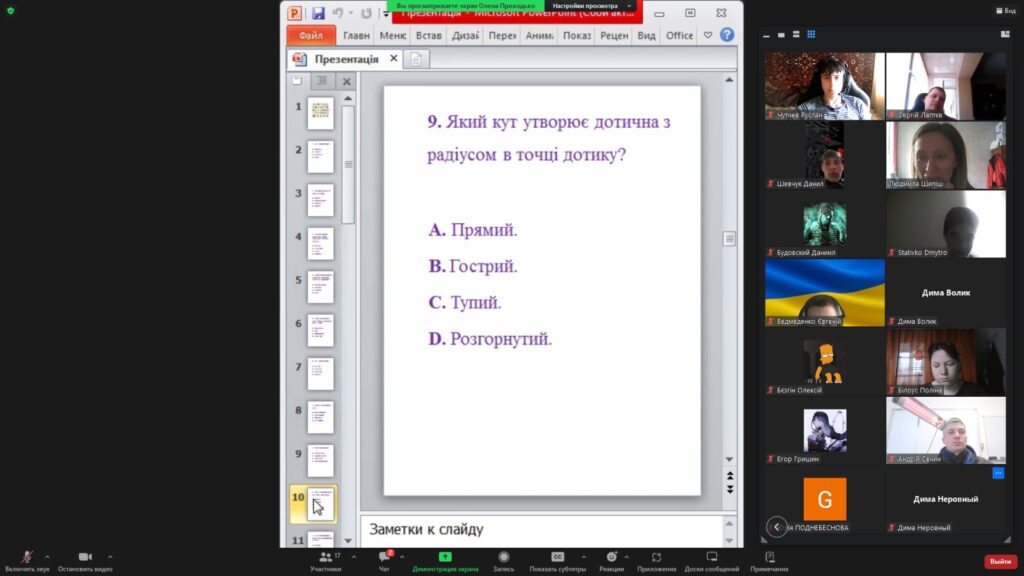The height and width of the screenshot is (576, 1024).
Task: Switch video panel to single speaker view
Action: pyautogui.click(x=781, y=35)
